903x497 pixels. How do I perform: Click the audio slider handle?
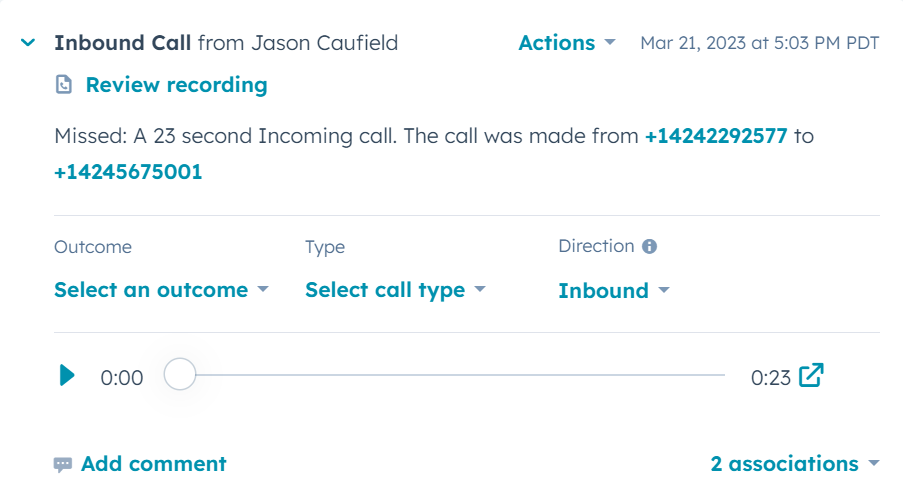[180, 374]
